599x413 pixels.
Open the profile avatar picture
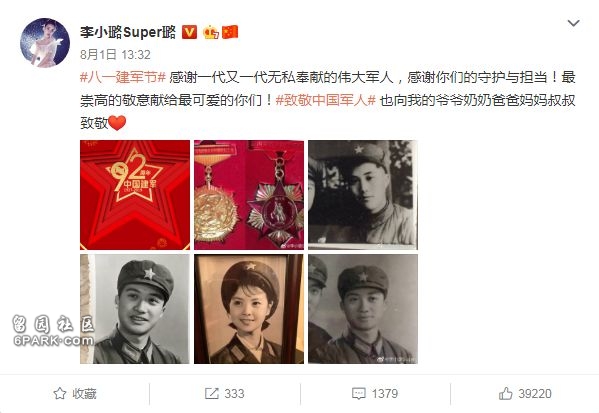(45, 43)
